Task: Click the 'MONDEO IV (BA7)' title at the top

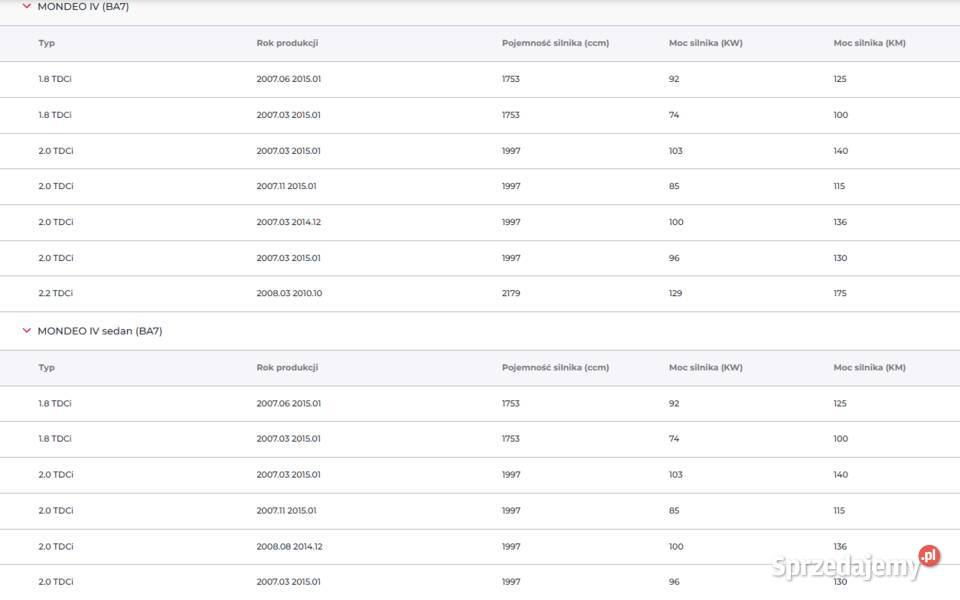Action: click(x=83, y=6)
